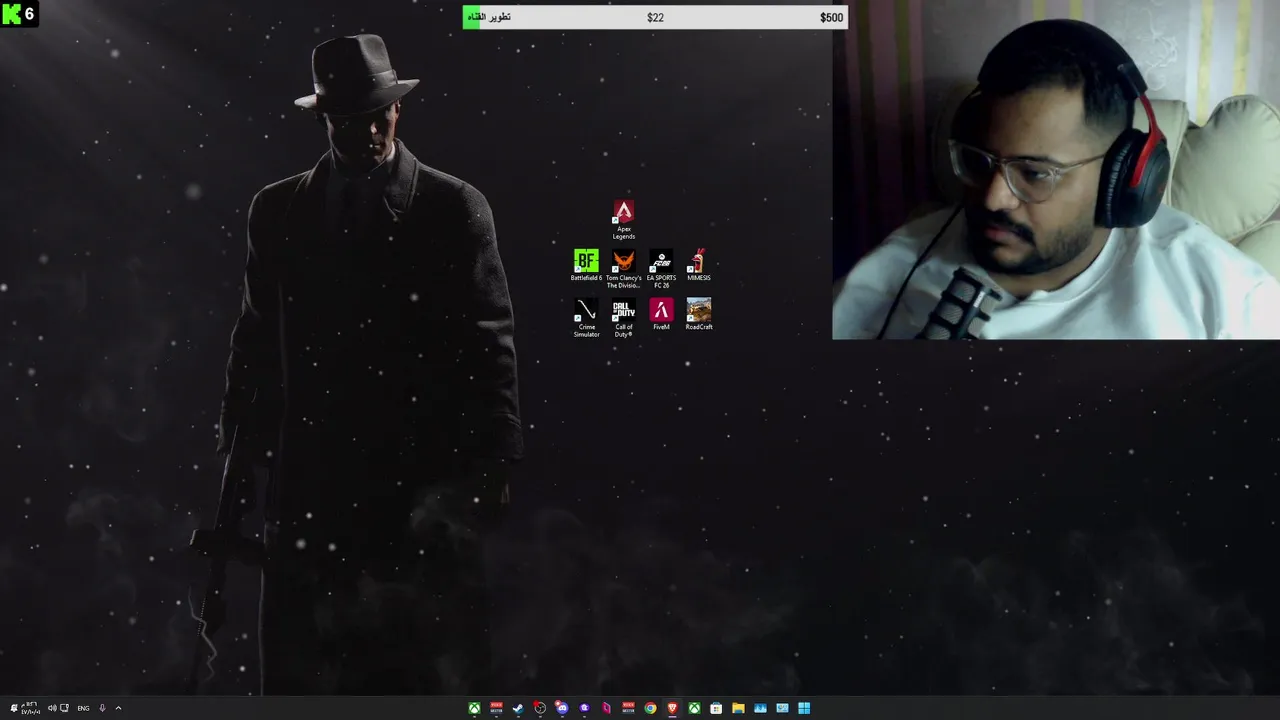The height and width of the screenshot is (720, 1280).
Task: Open Steam from the taskbar
Action: click(518, 708)
